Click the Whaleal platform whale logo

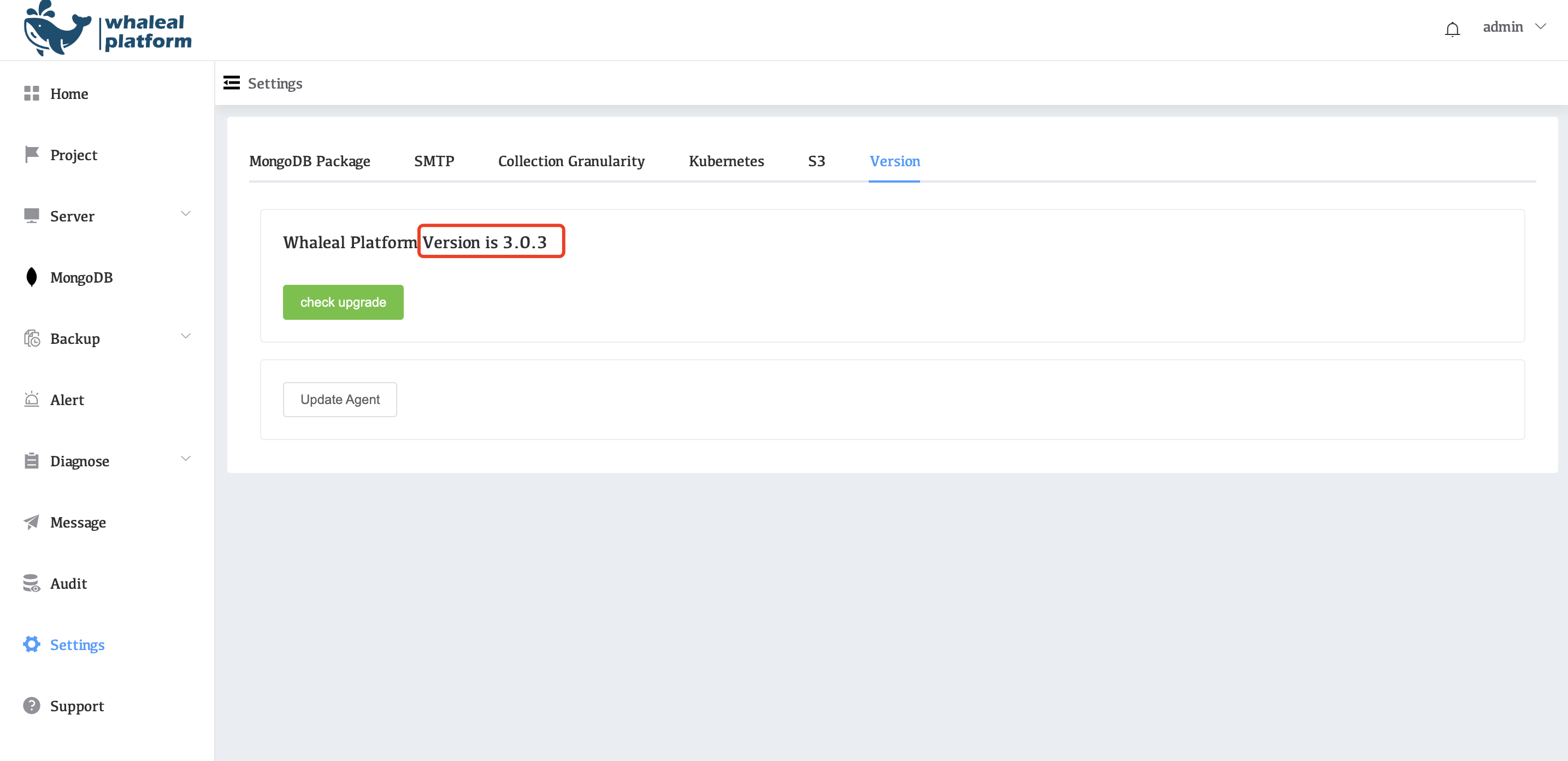[58, 29]
